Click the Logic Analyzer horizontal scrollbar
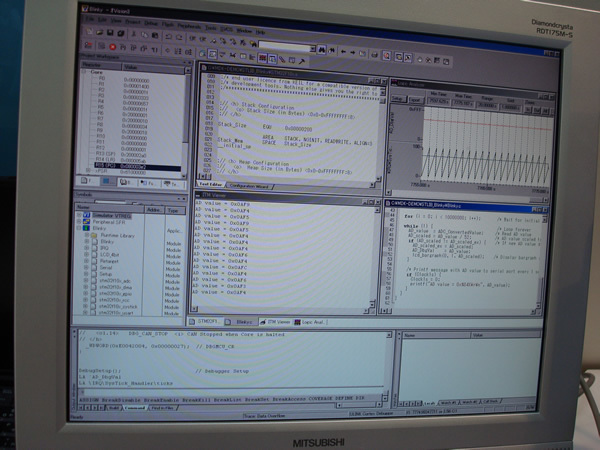Screen dimensions: 600x450 click(x=468, y=196)
